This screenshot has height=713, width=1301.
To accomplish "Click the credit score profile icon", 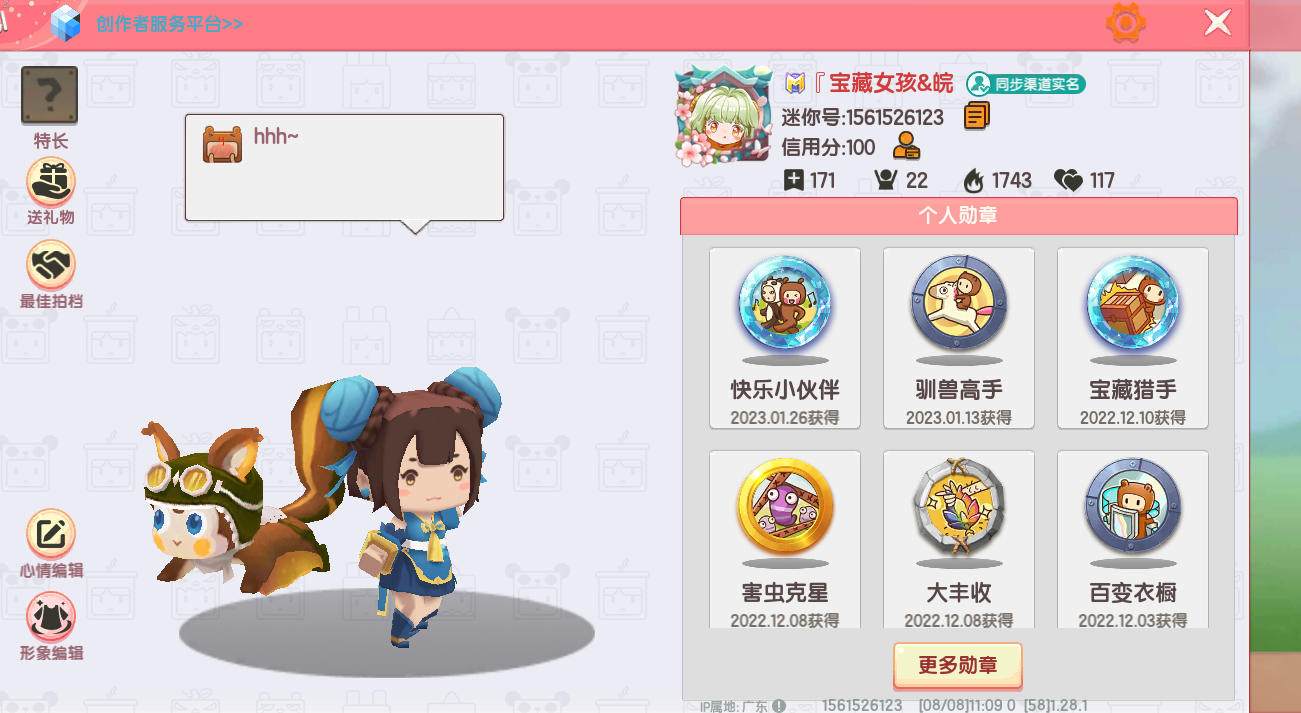I will (x=906, y=147).
